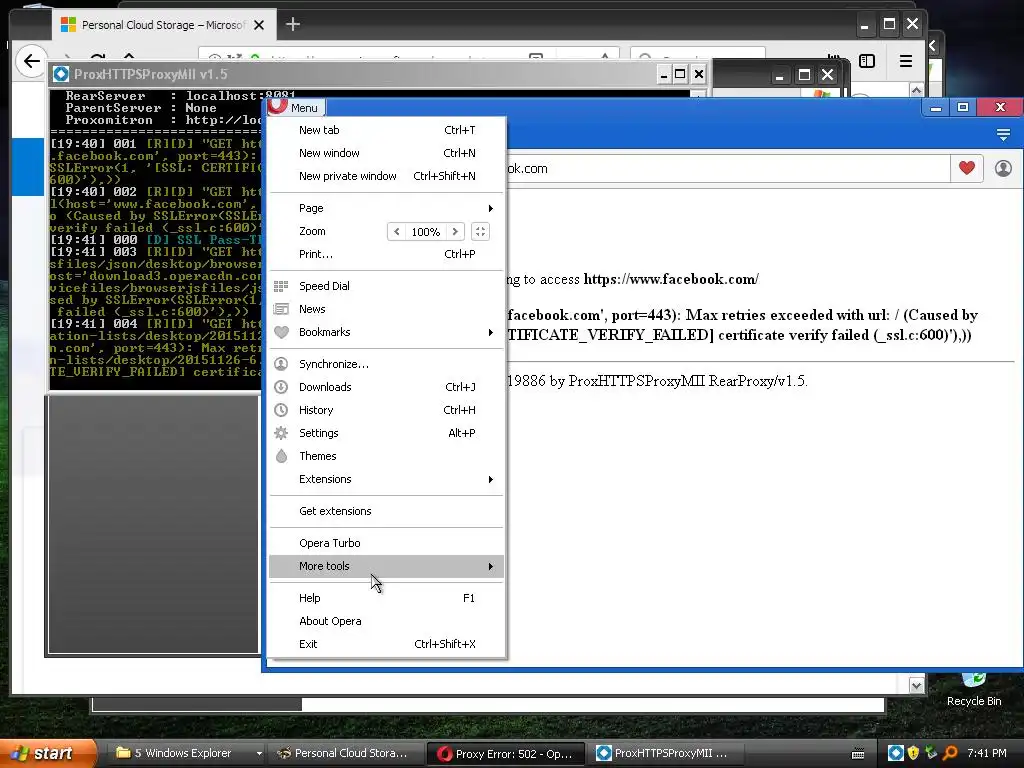The height and width of the screenshot is (768, 1024).
Task: Close the Personal Cloud Storage tab
Action: tap(259, 25)
